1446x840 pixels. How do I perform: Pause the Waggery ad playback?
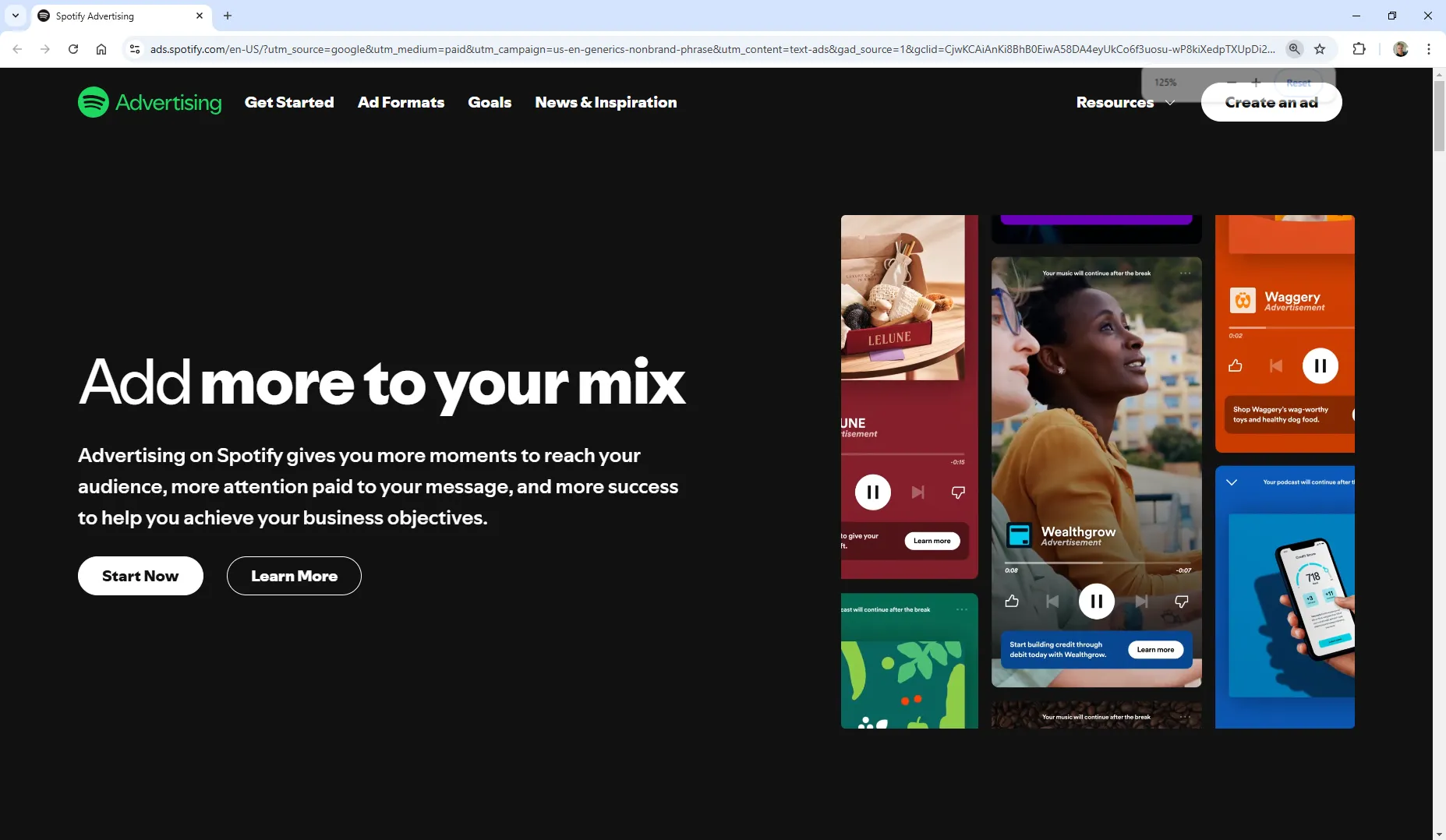tap(1320, 365)
